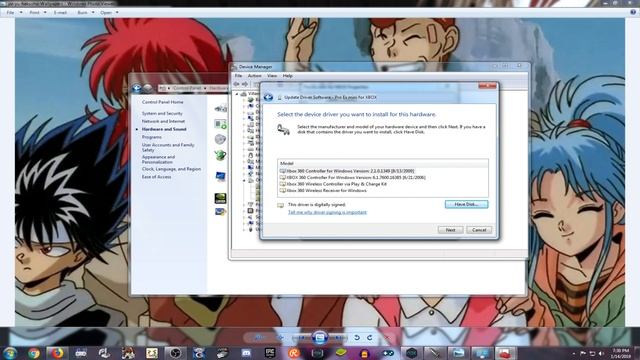Open Discord from taskbar

pos(246,353)
